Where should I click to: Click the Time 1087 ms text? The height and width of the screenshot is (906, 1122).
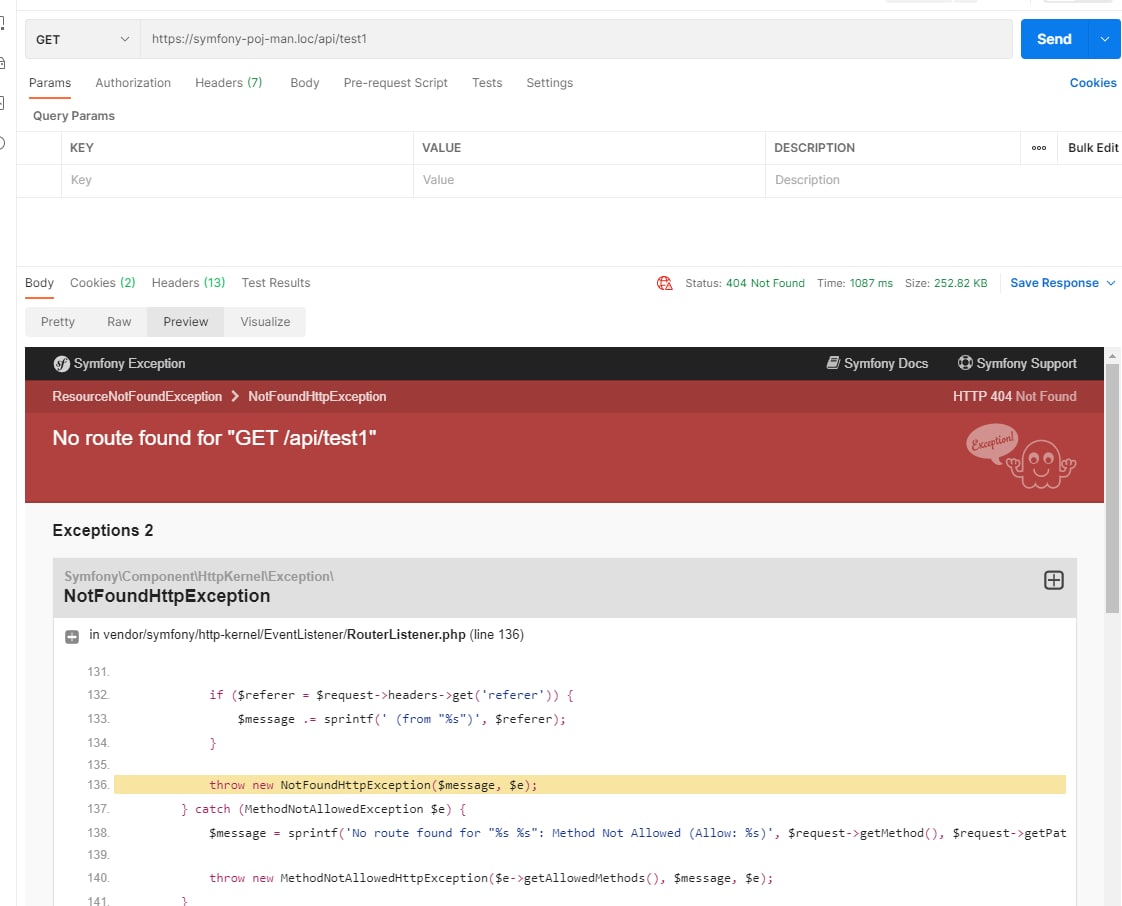[855, 283]
